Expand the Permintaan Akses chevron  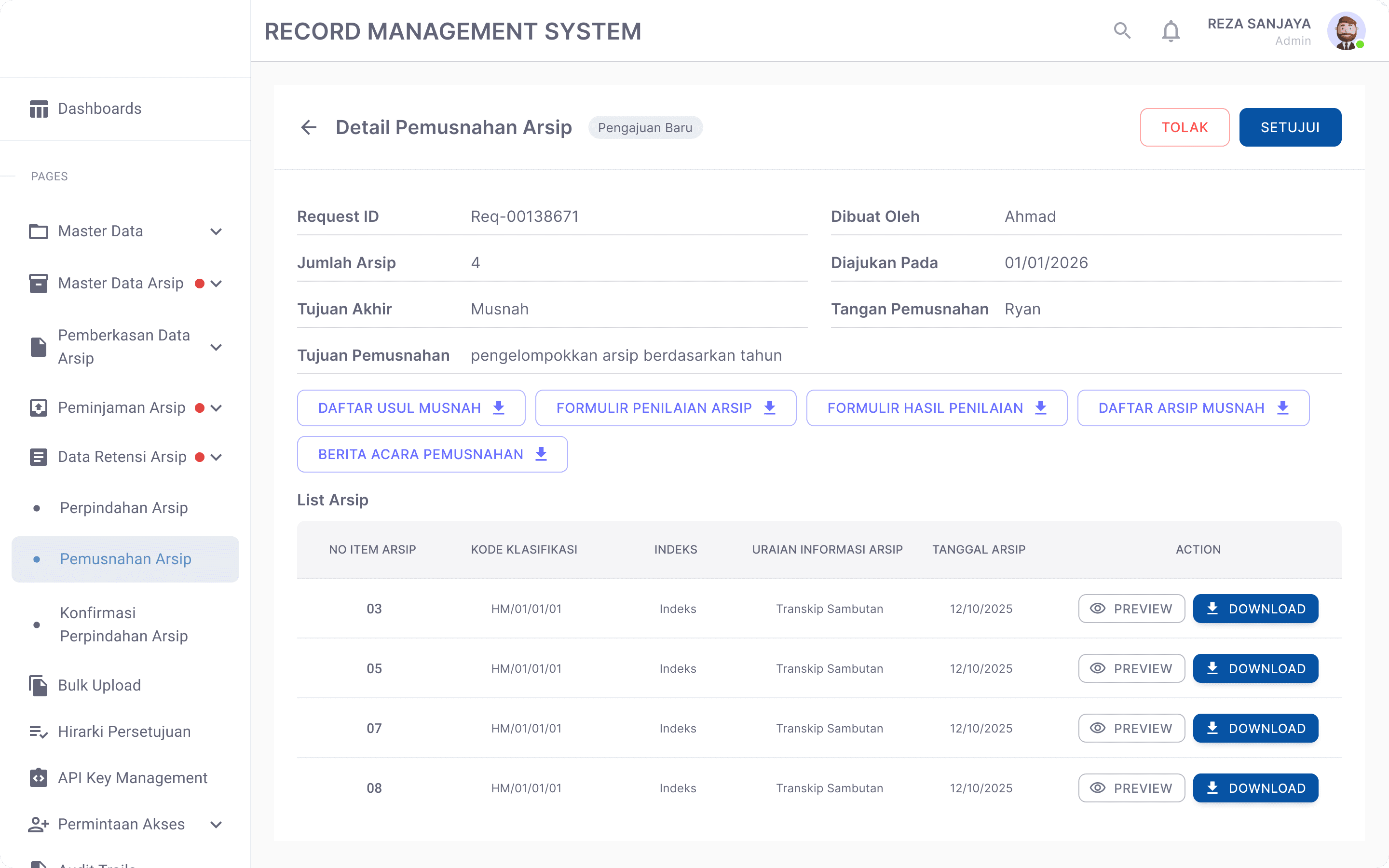click(216, 825)
